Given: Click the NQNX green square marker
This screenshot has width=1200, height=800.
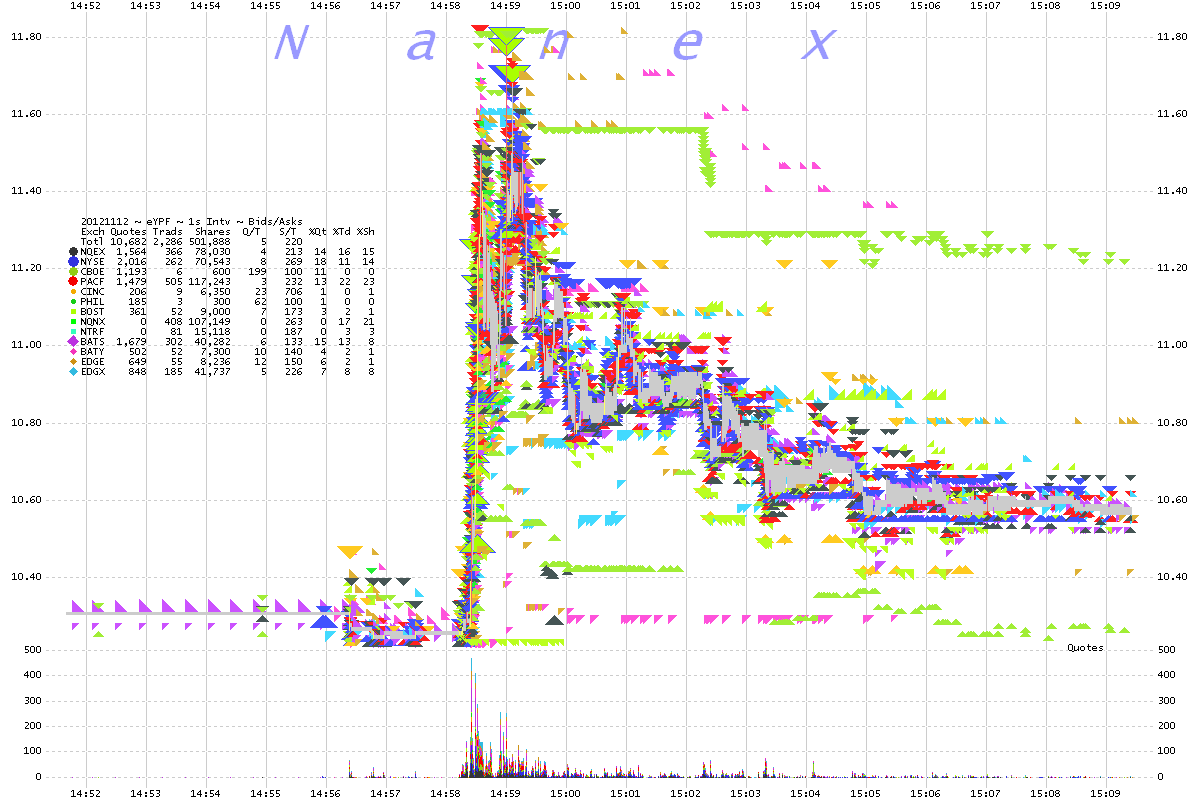Looking at the screenshot, I should [73, 321].
